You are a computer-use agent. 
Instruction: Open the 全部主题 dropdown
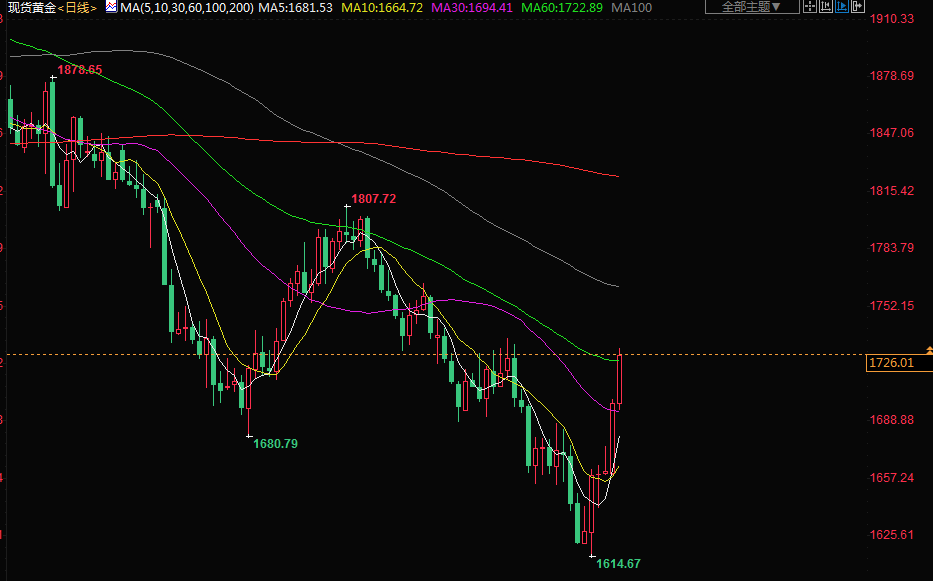pos(751,7)
